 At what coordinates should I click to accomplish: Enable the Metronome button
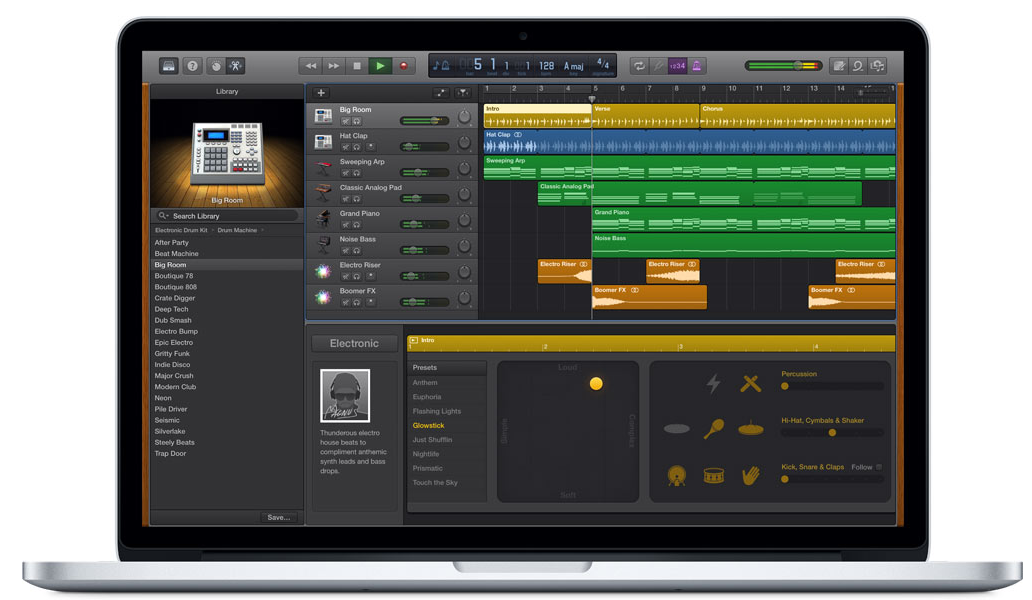pyautogui.click(x=697, y=66)
